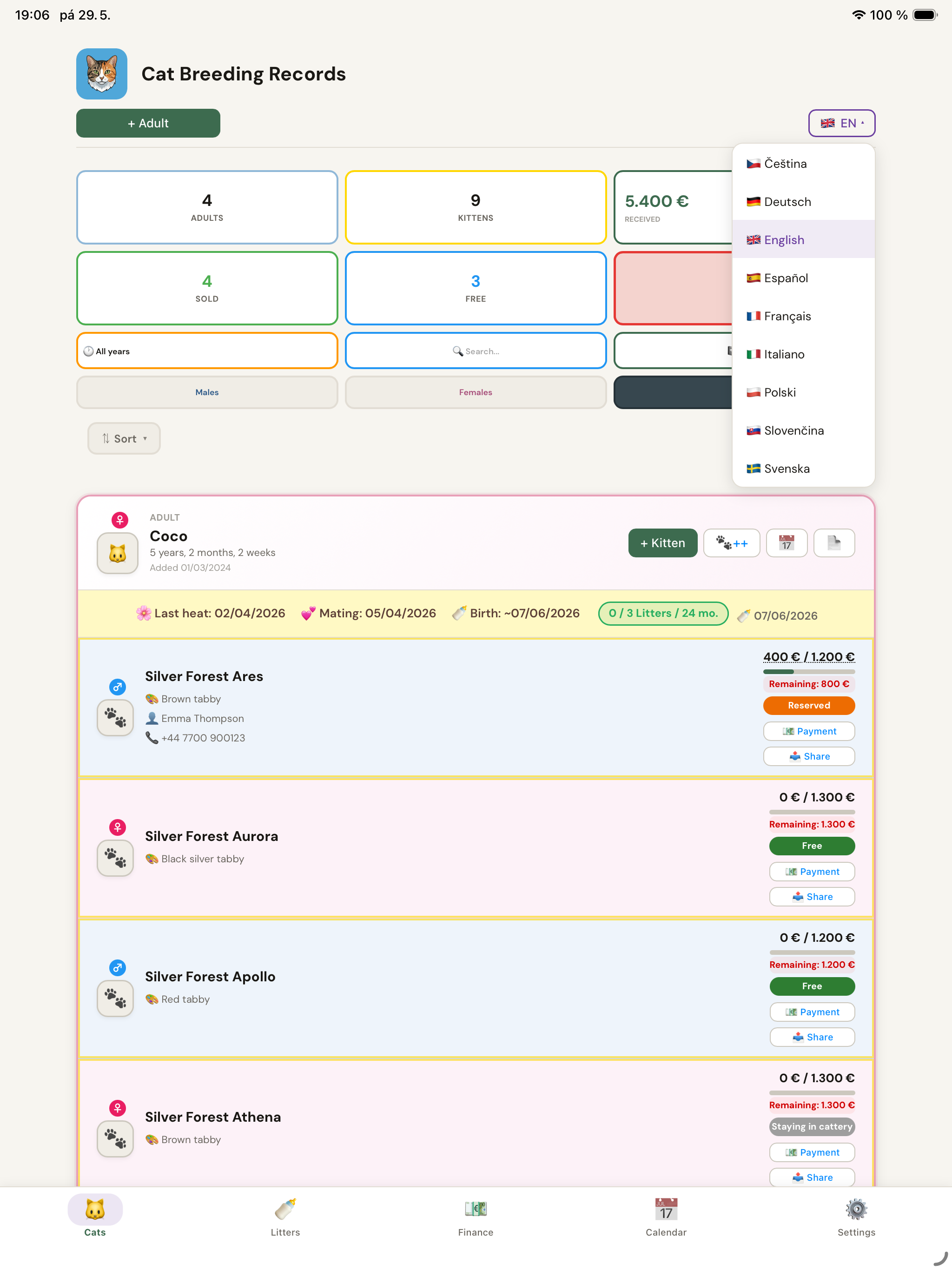Switch language to Français

(803, 316)
